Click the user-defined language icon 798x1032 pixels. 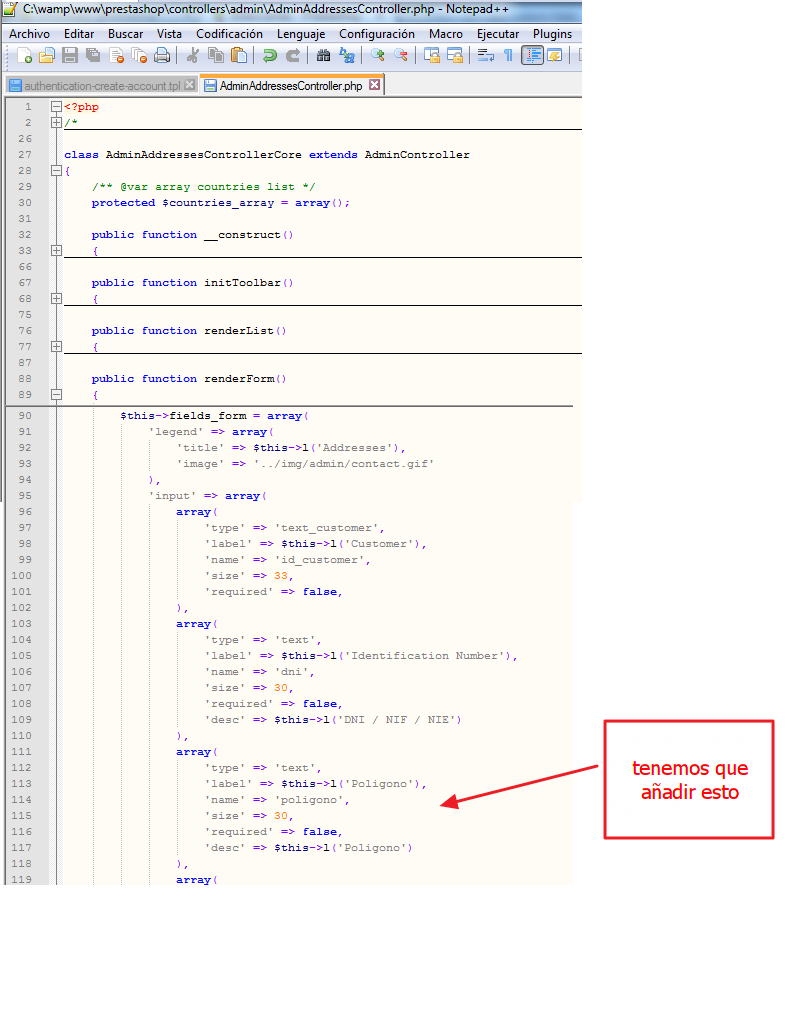(554, 55)
